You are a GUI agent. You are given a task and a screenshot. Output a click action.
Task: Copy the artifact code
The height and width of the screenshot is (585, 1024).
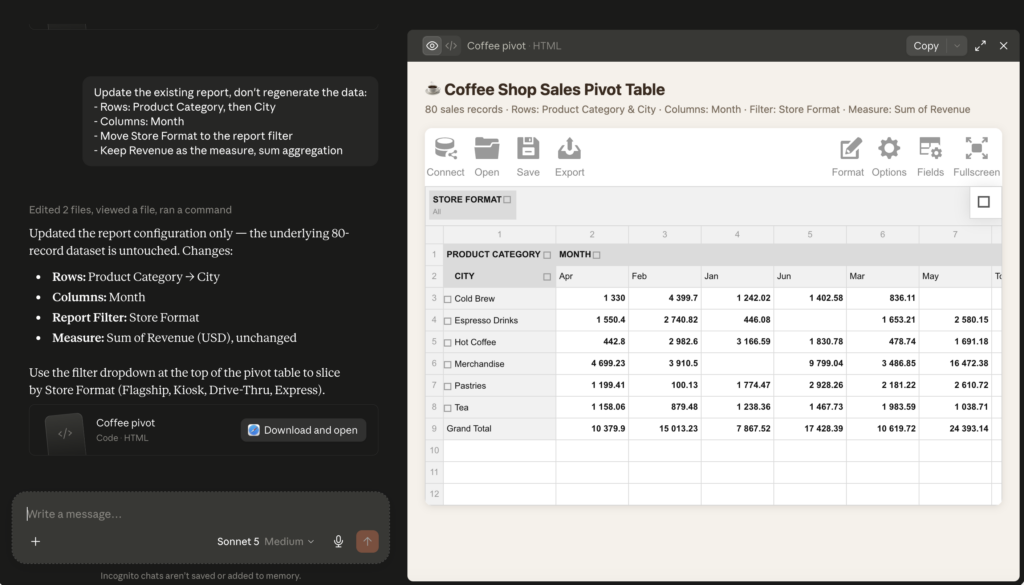(x=926, y=46)
